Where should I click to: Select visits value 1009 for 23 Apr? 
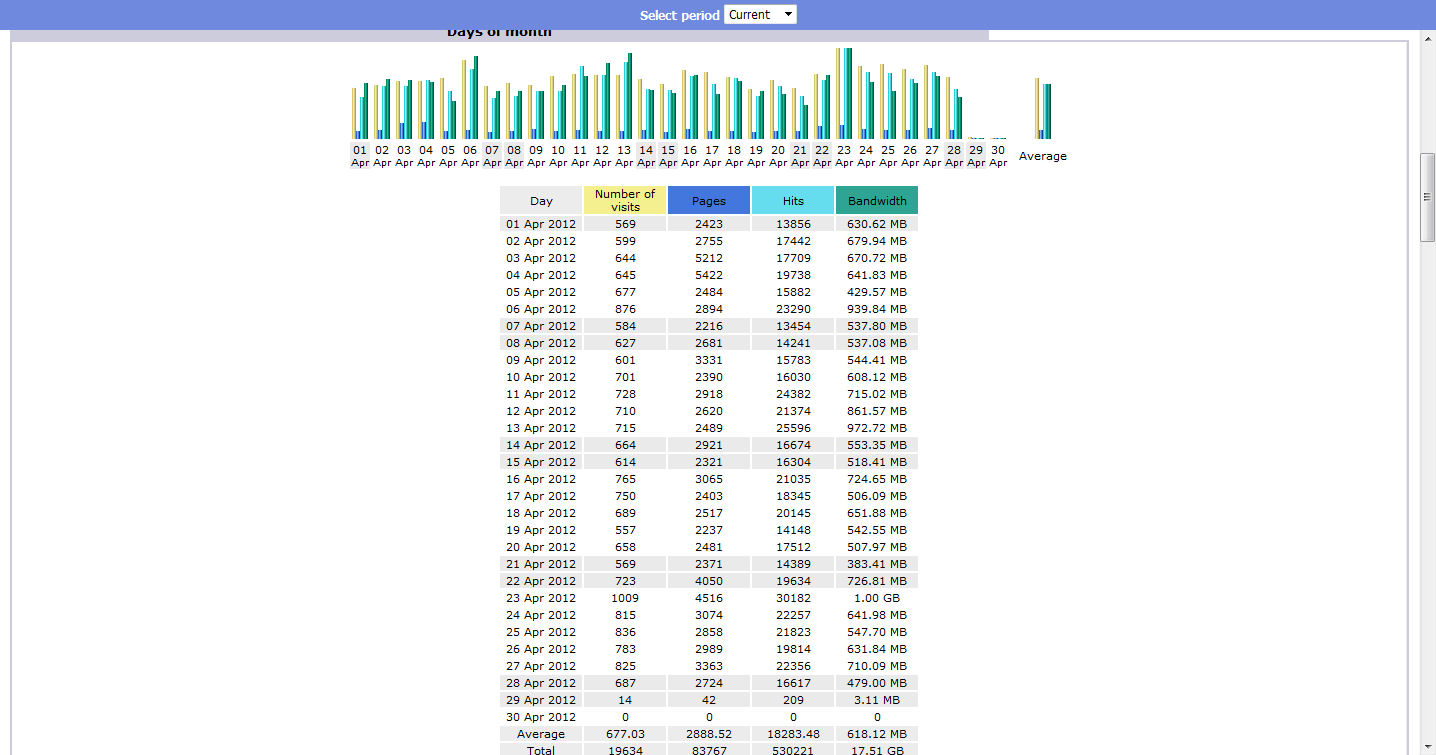pos(625,598)
